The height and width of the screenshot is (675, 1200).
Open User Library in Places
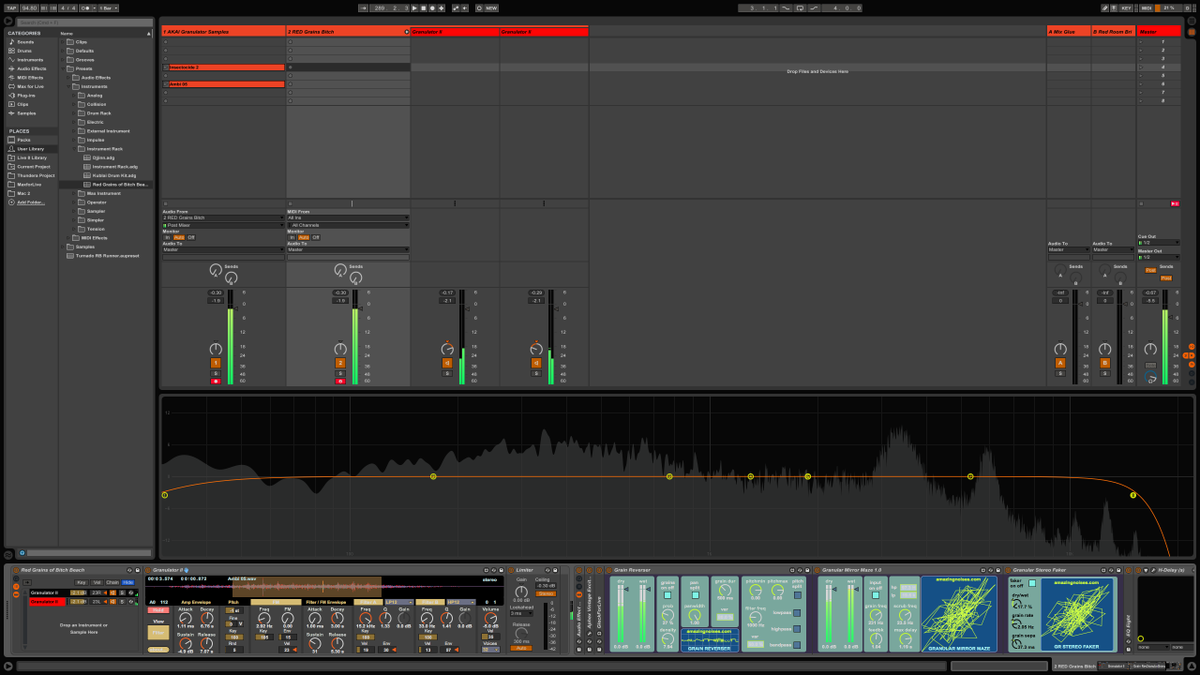click(x=30, y=149)
